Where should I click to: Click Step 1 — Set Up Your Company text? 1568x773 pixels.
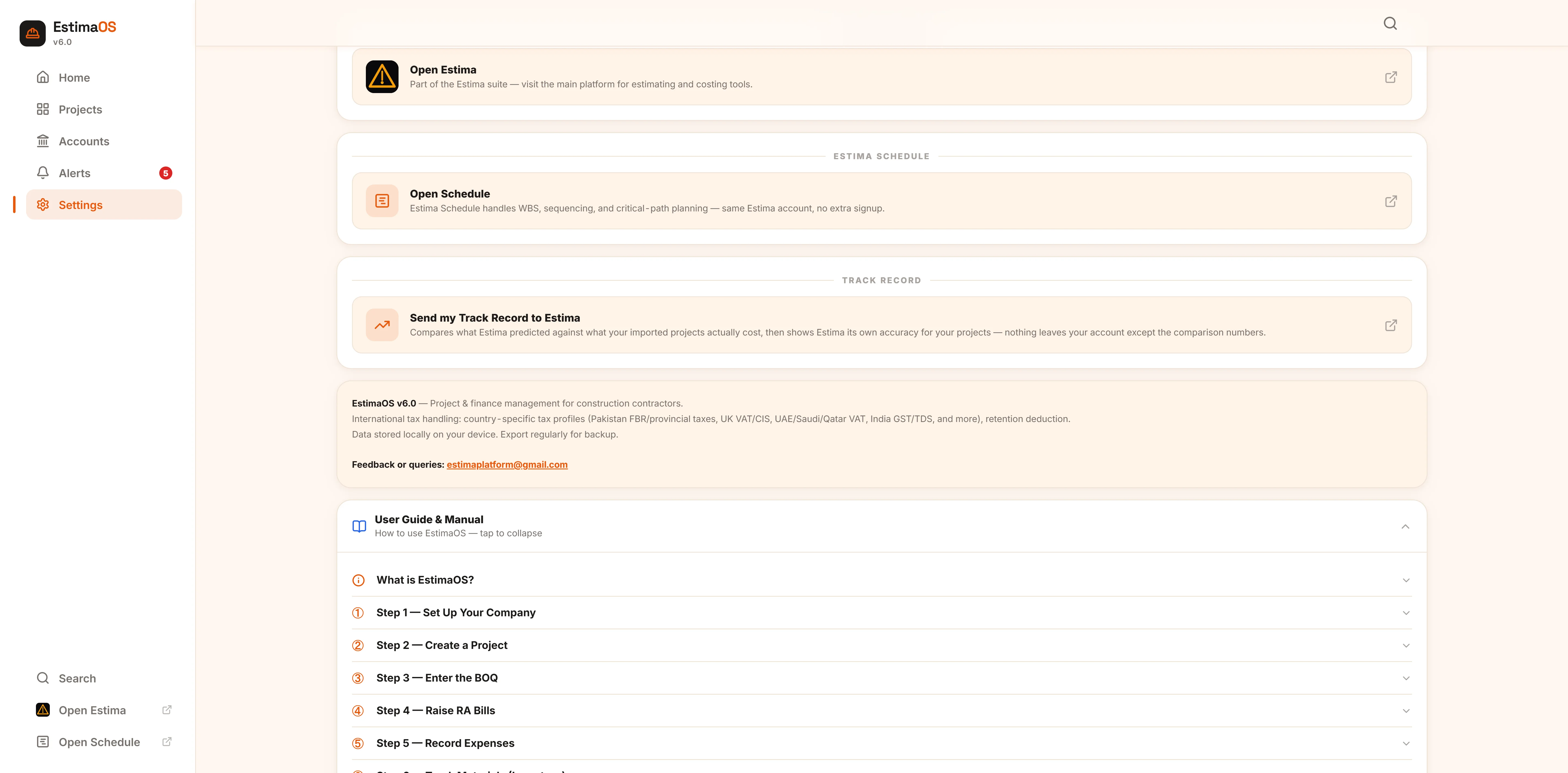click(x=456, y=613)
